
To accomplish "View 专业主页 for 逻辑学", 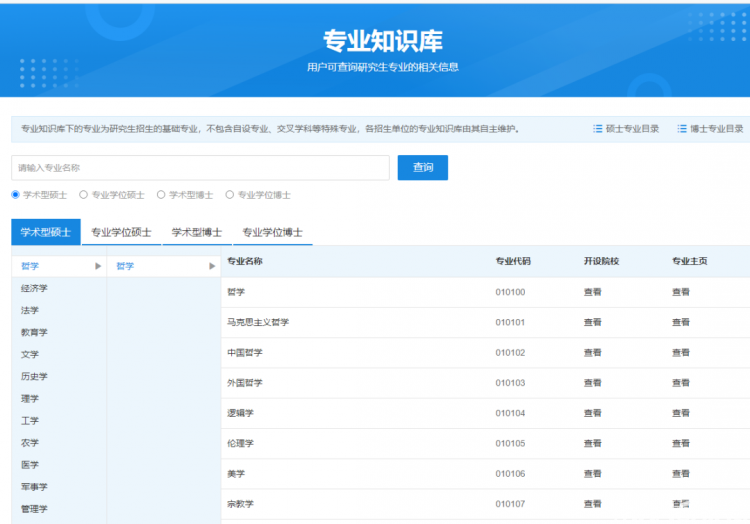I will [681, 413].
